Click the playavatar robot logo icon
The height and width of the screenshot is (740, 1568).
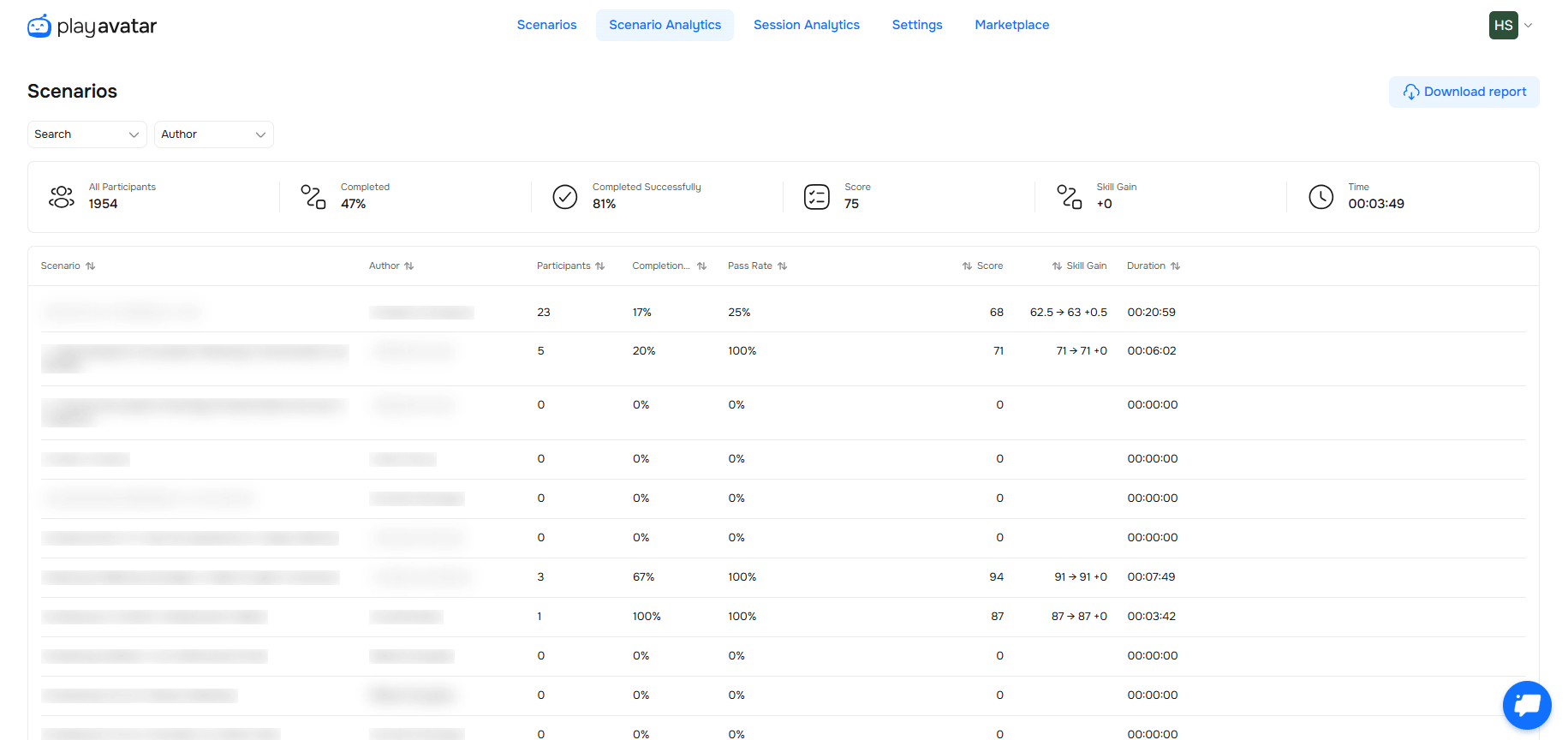(x=39, y=26)
